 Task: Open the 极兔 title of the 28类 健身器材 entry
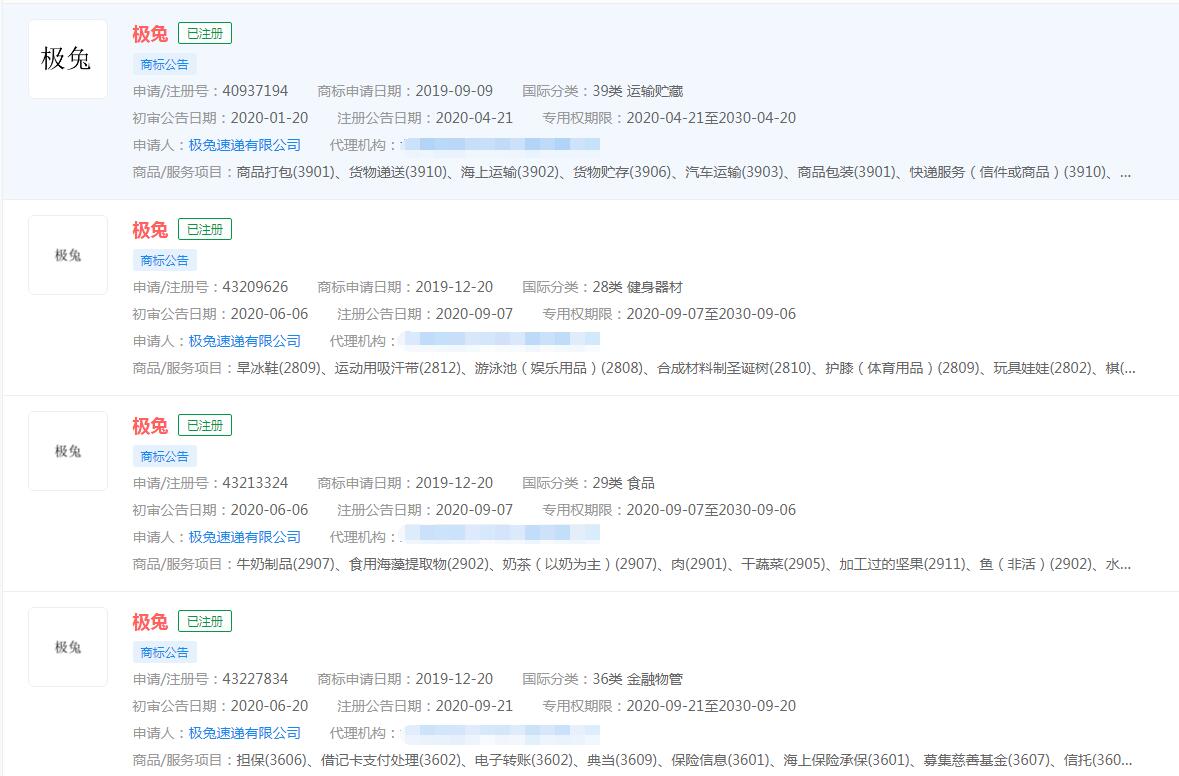coord(150,230)
